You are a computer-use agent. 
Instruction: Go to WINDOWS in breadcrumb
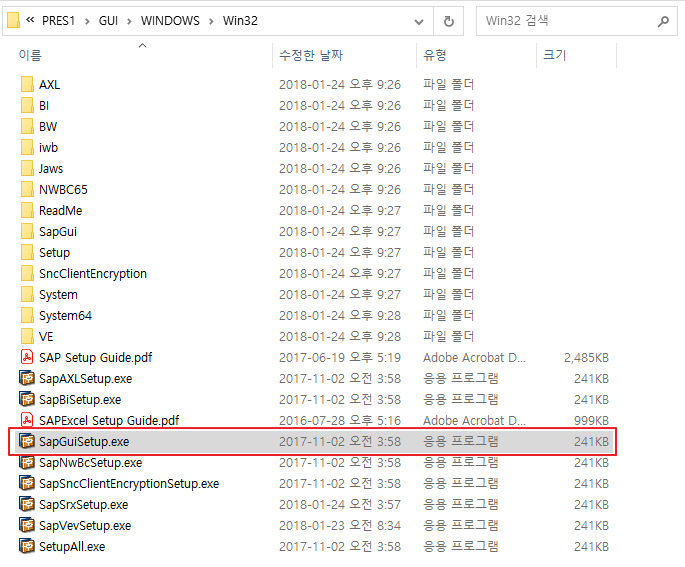(170, 21)
